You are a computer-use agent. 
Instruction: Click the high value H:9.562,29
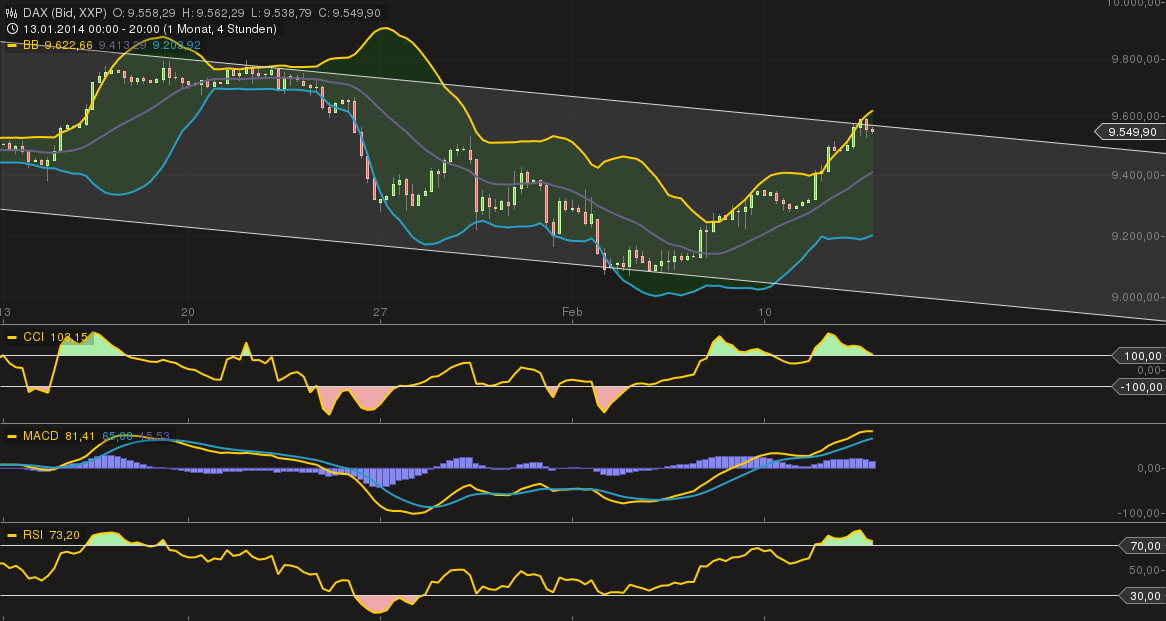[x=211, y=13]
